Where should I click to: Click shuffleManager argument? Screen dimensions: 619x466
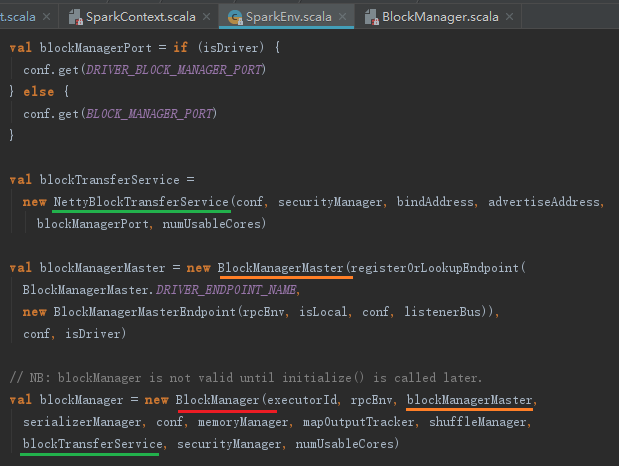pyautogui.click(x=478, y=422)
